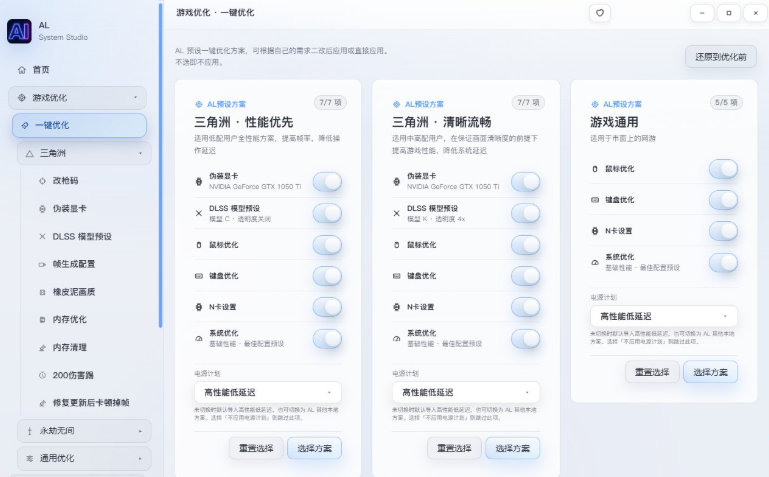Click the home icon beside 首页
This screenshot has height=477, width=769.
tap(22, 70)
